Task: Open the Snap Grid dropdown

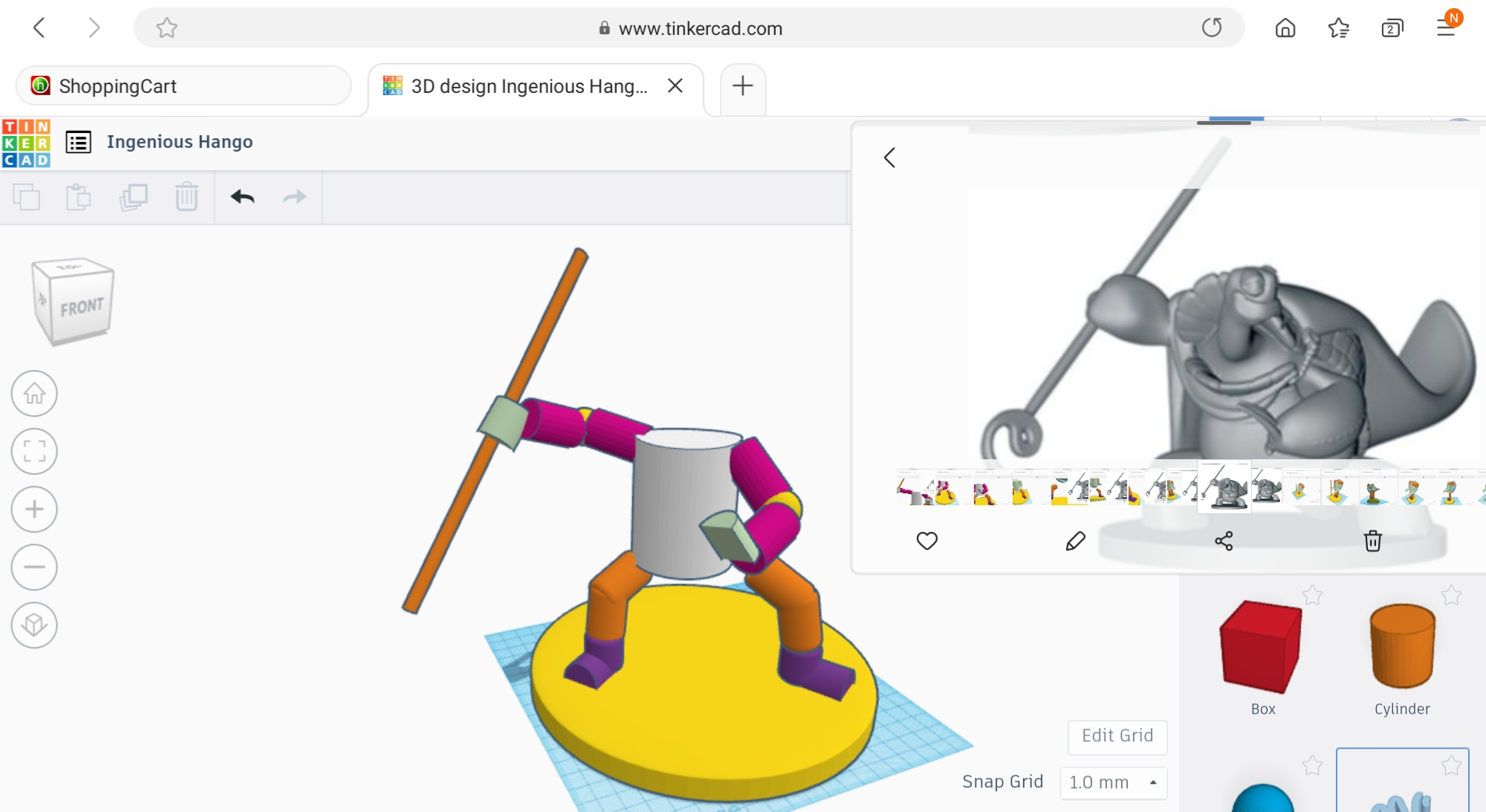Action: [1113, 782]
